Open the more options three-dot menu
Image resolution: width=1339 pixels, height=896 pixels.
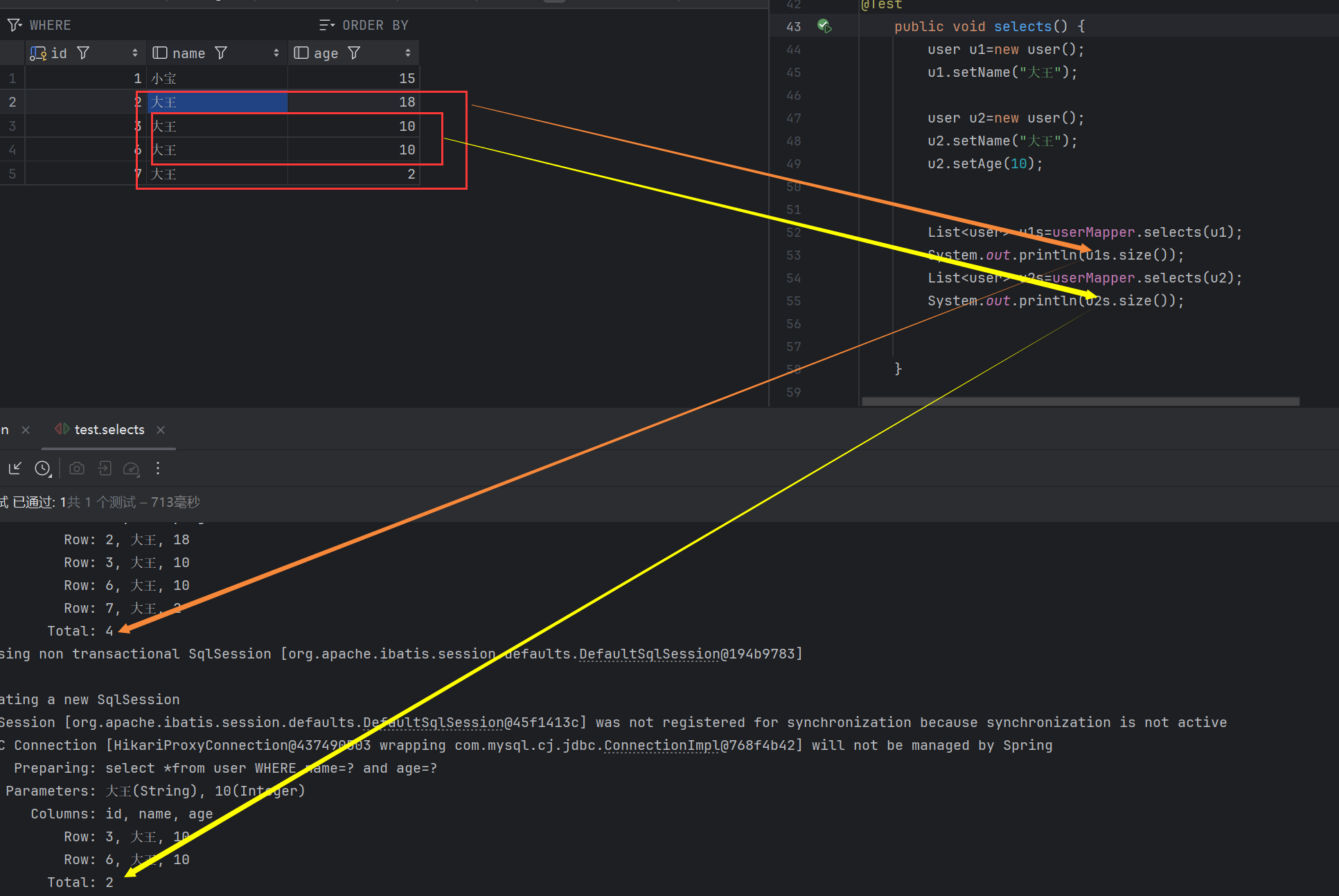click(x=158, y=469)
